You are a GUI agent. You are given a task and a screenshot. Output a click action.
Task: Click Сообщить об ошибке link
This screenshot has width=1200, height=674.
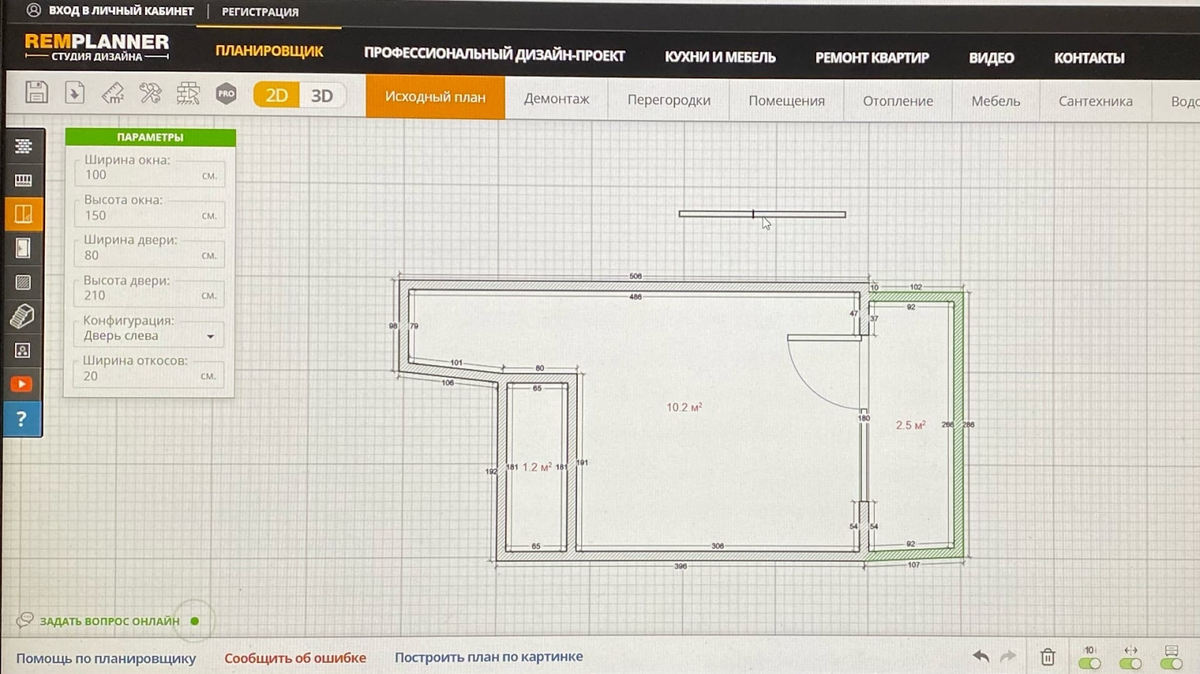point(295,658)
